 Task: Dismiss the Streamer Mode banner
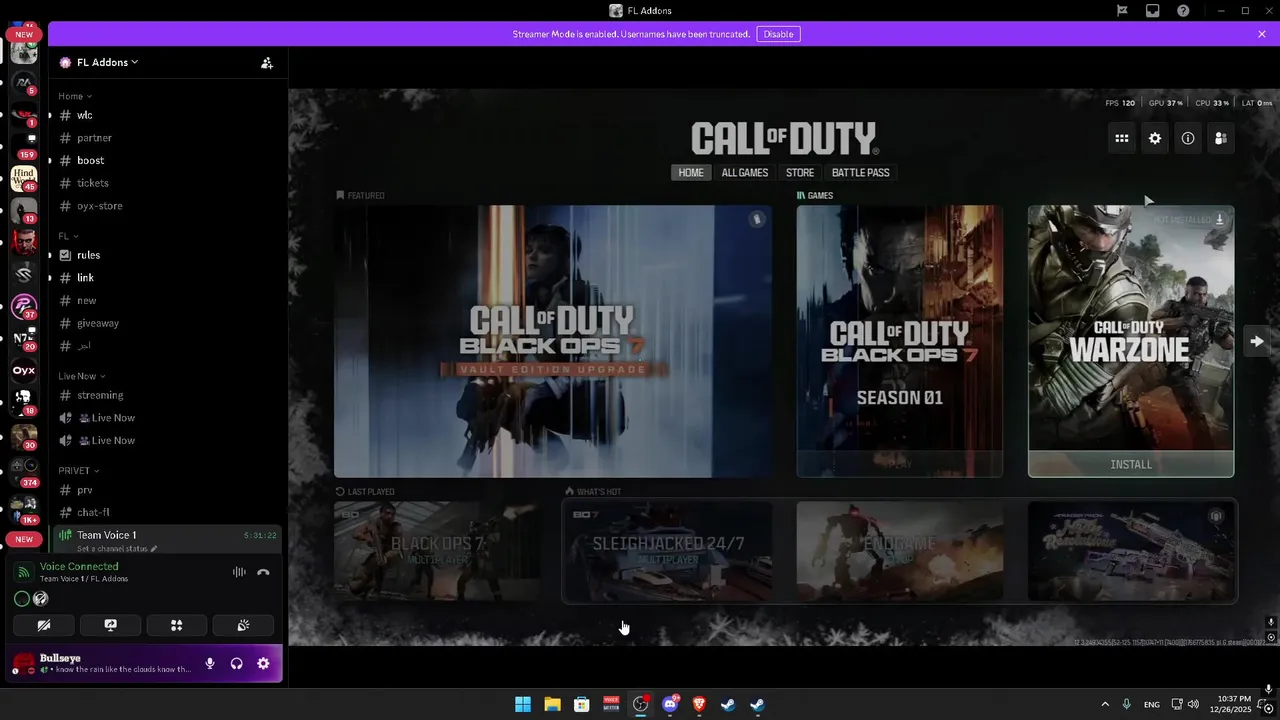pos(1262,34)
